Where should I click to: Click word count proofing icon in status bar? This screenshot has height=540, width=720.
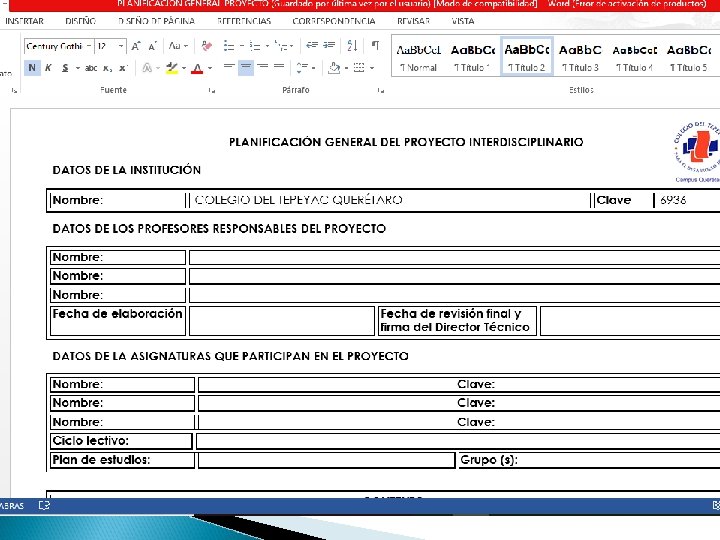click(45, 505)
